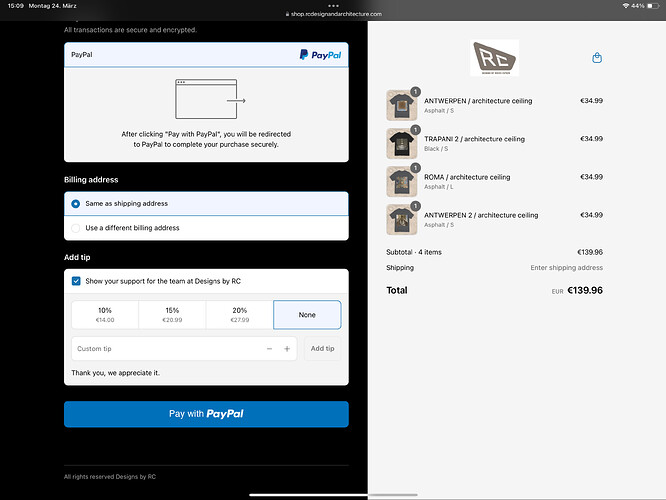
Task: Click 'ANTWERPEN 2 / architecture ceiling' item name
Action: tap(481, 215)
